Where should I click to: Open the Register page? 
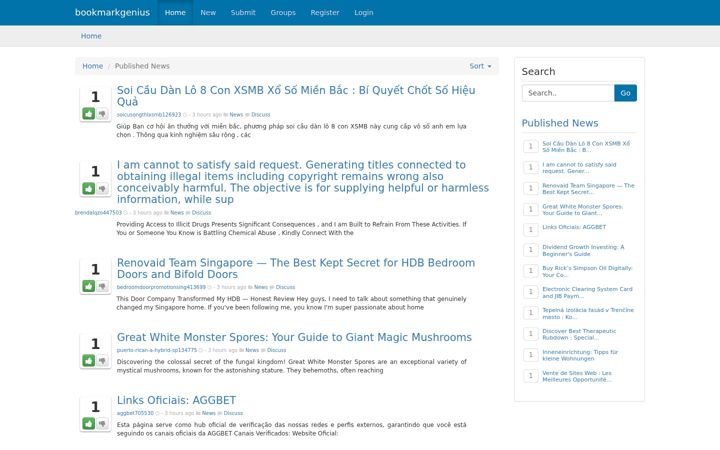point(325,12)
